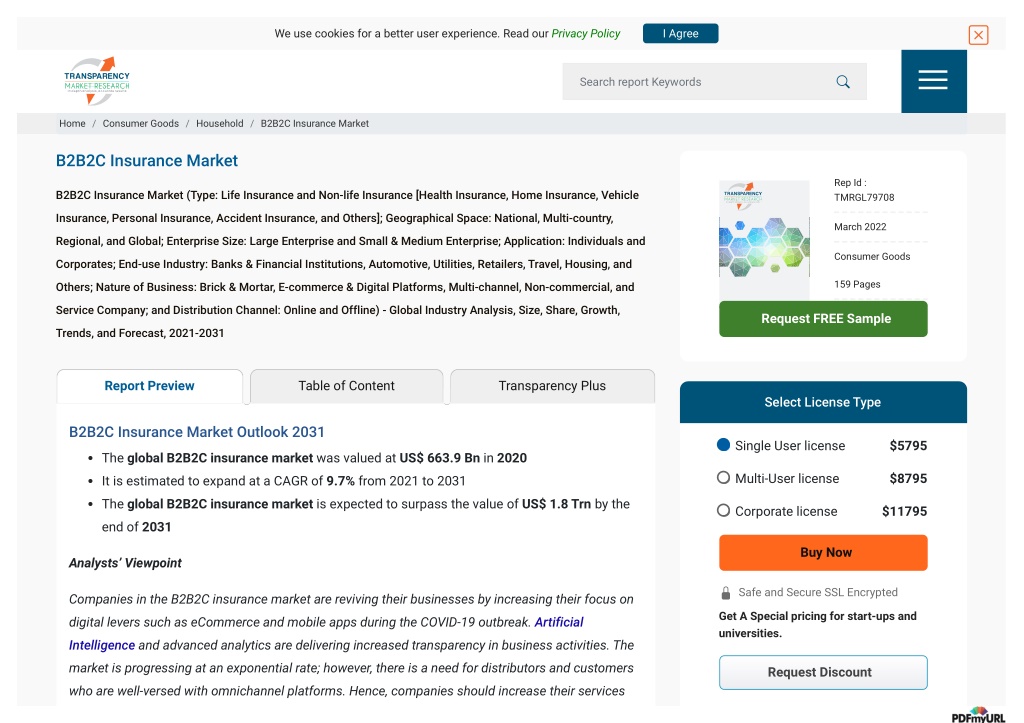Click the SSL padlock icon
This screenshot has width=1024, height=723.
[x=726, y=593]
